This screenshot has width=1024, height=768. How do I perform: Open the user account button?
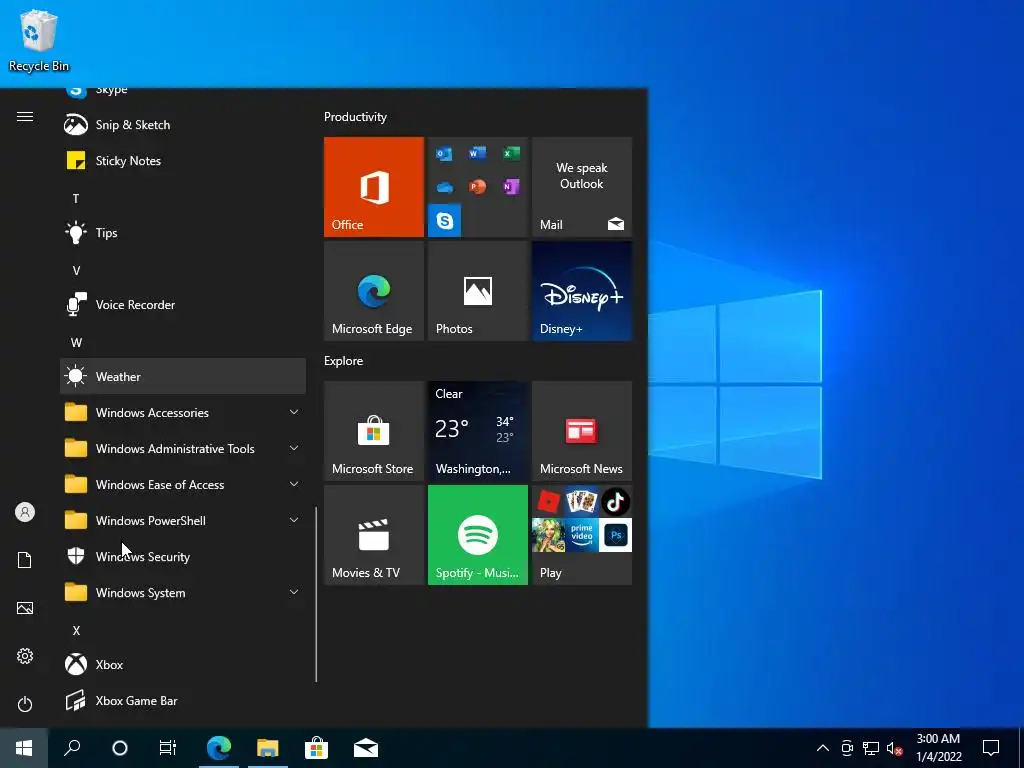25,512
